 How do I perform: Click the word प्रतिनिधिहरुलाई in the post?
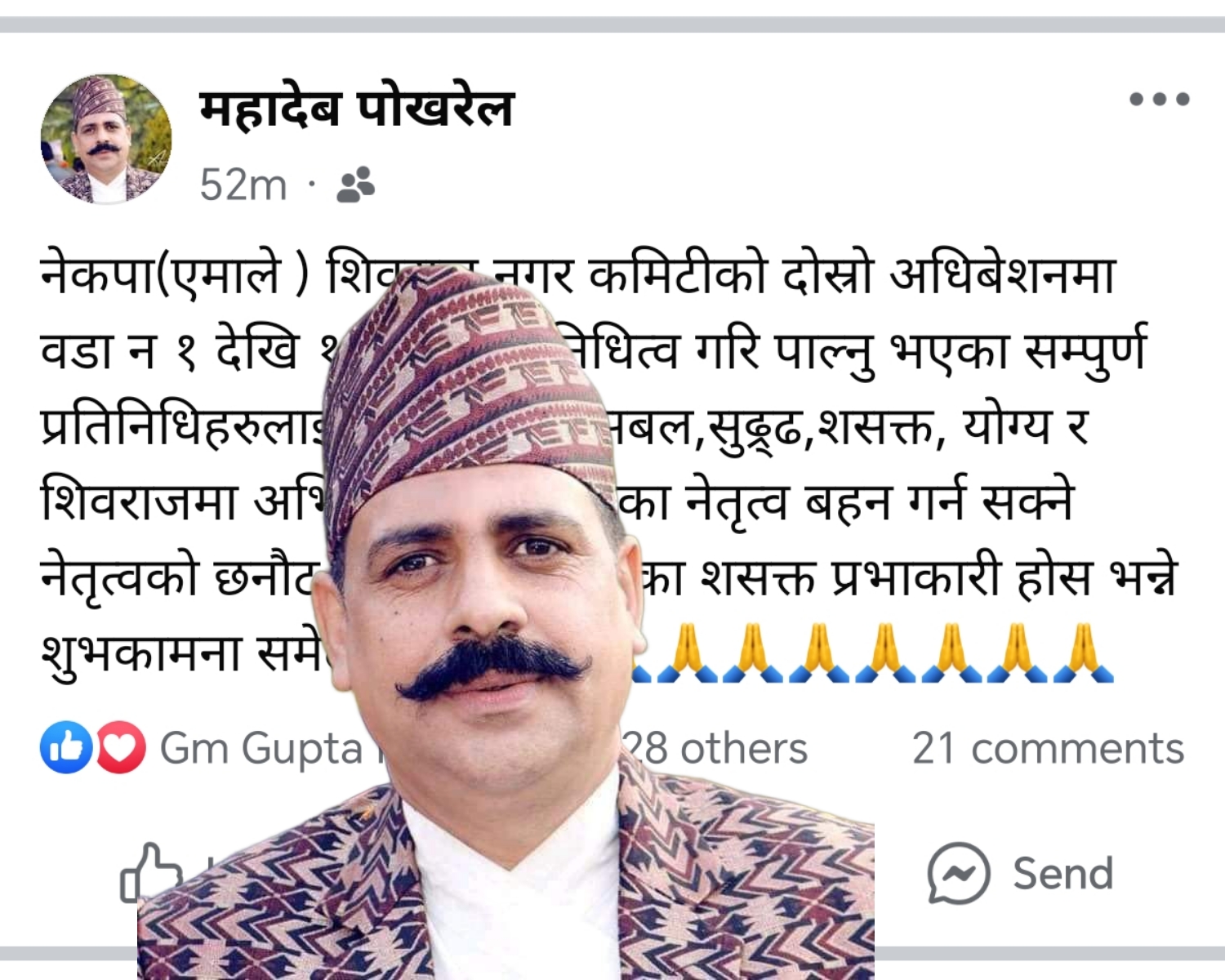pyautogui.click(x=184, y=427)
